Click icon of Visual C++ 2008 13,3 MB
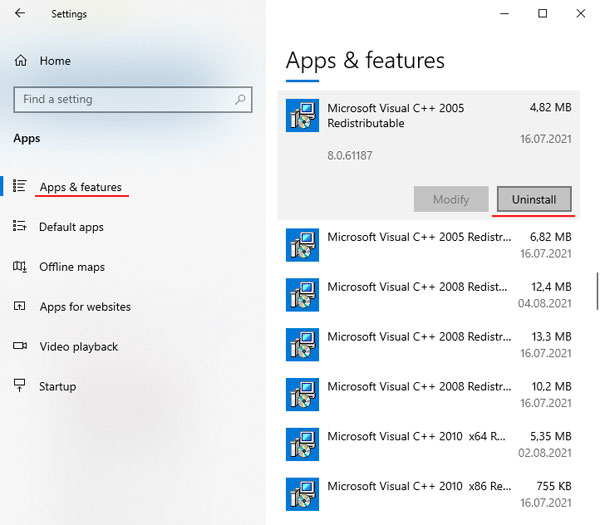The width and height of the screenshot is (600, 525). [x=302, y=344]
